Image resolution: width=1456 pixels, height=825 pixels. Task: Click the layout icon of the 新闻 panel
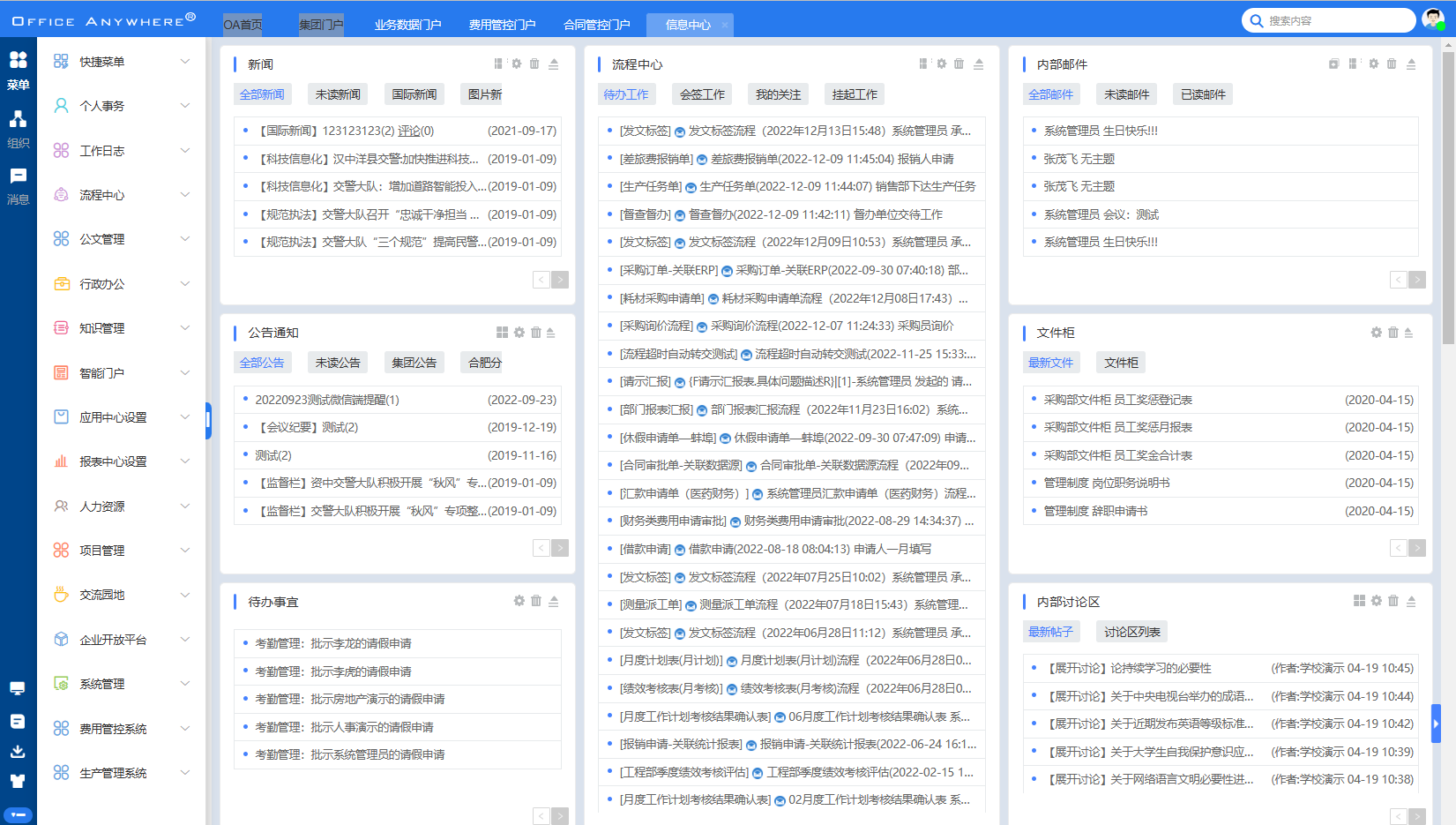point(498,64)
